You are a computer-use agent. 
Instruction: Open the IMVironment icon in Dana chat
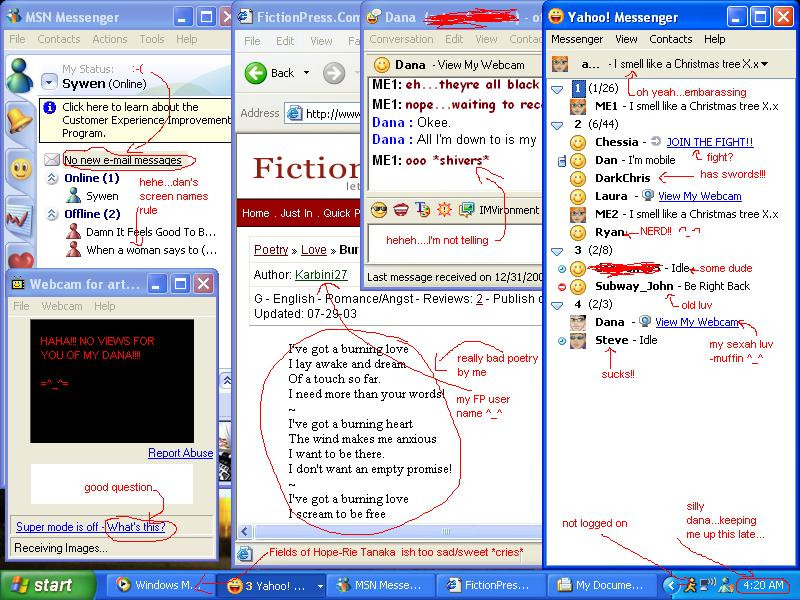(466, 210)
